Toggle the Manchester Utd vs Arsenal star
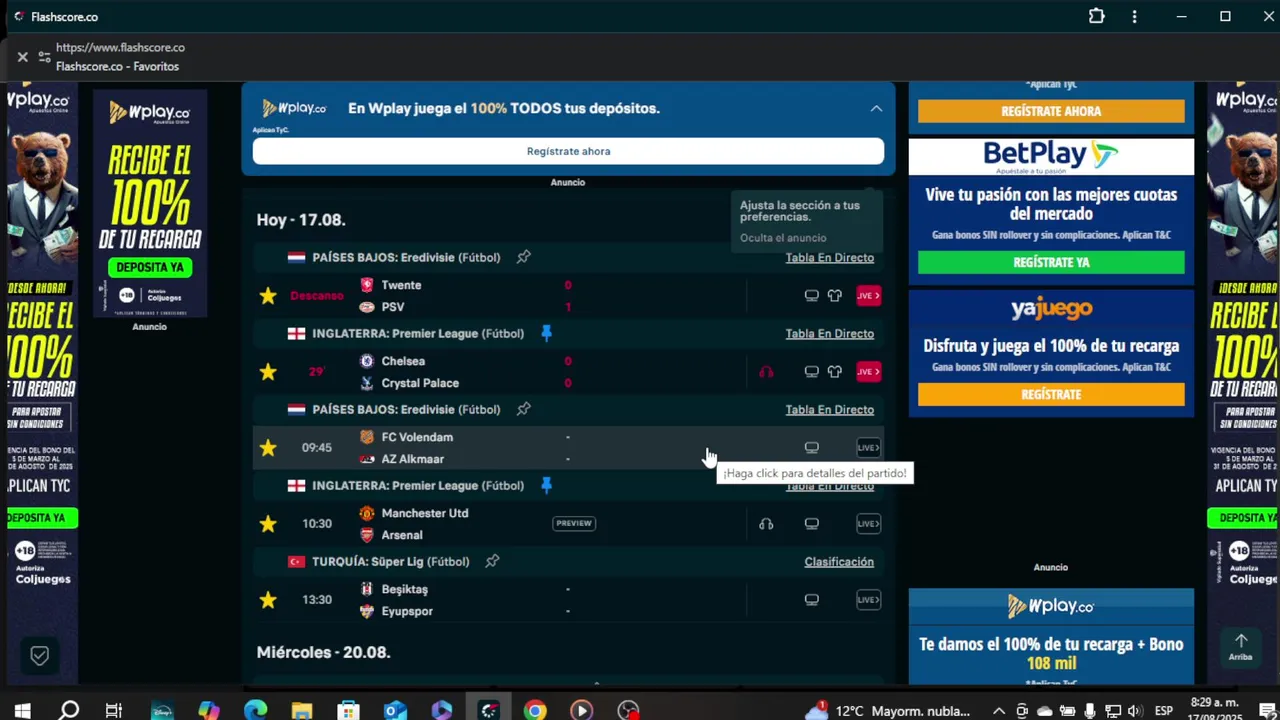The height and width of the screenshot is (720, 1280). click(x=268, y=524)
